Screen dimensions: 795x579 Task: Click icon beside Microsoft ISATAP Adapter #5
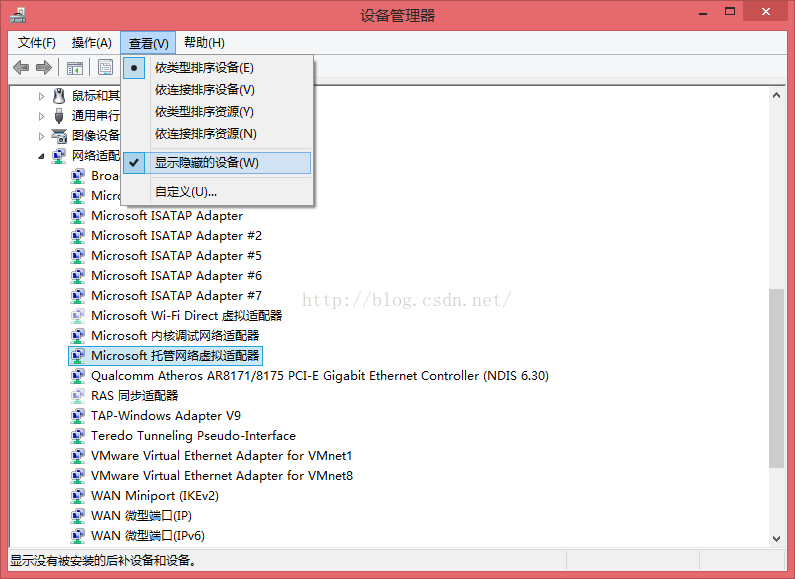(x=78, y=256)
